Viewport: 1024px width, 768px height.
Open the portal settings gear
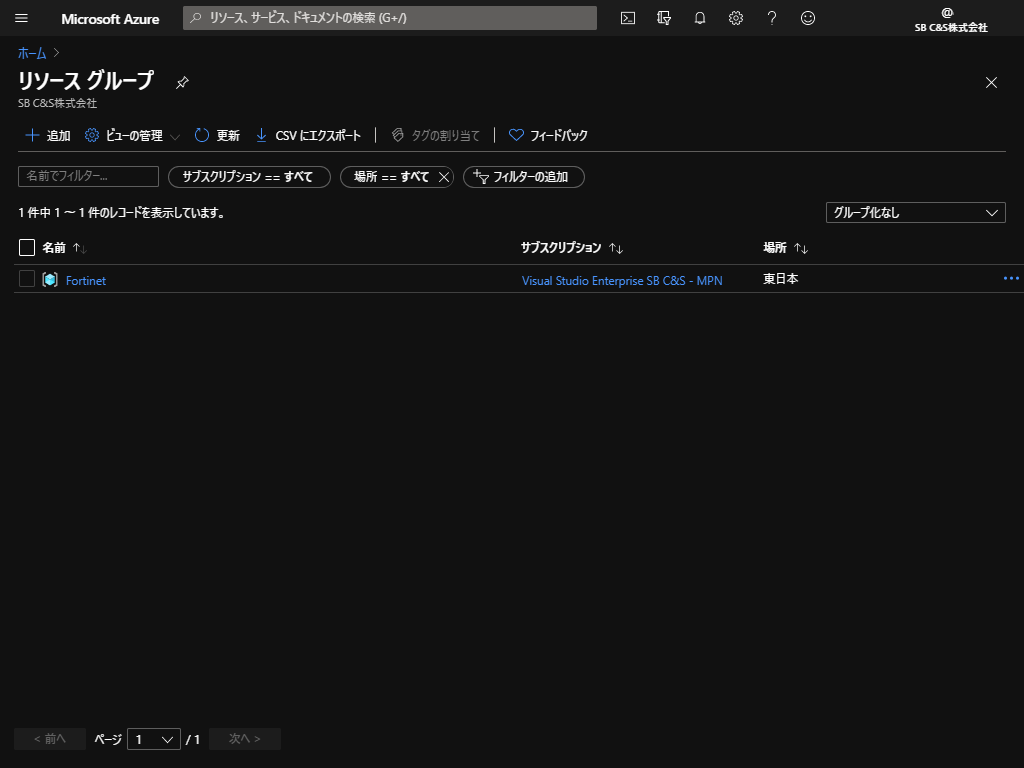point(736,18)
